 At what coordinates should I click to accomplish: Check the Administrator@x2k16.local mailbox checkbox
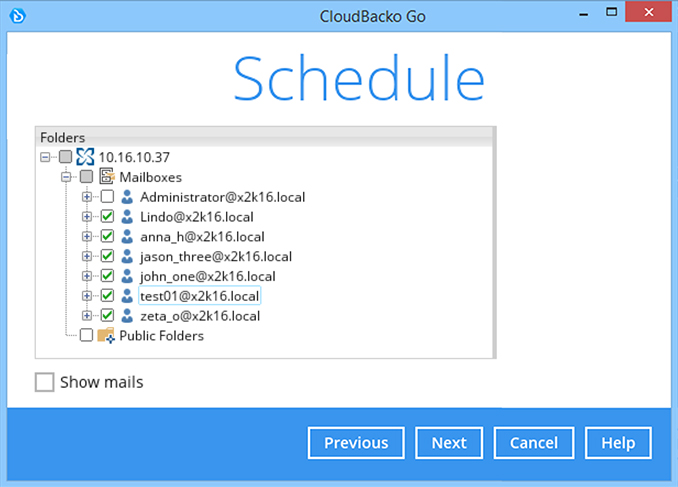[x=107, y=197]
